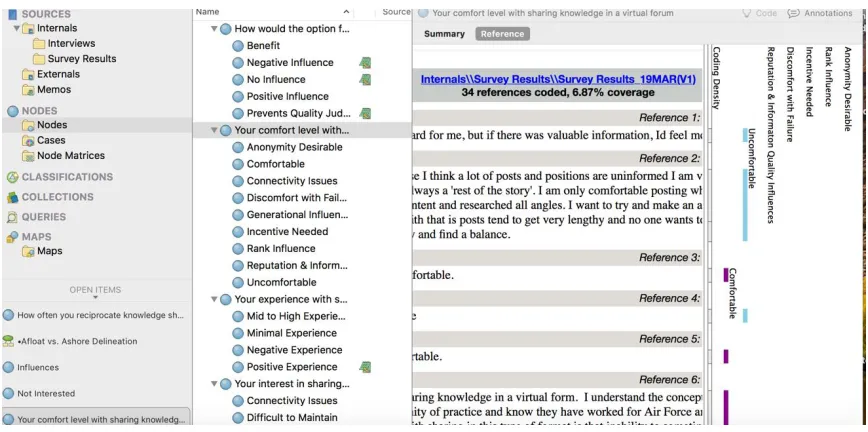Select the Externals folder icon

(28, 74)
